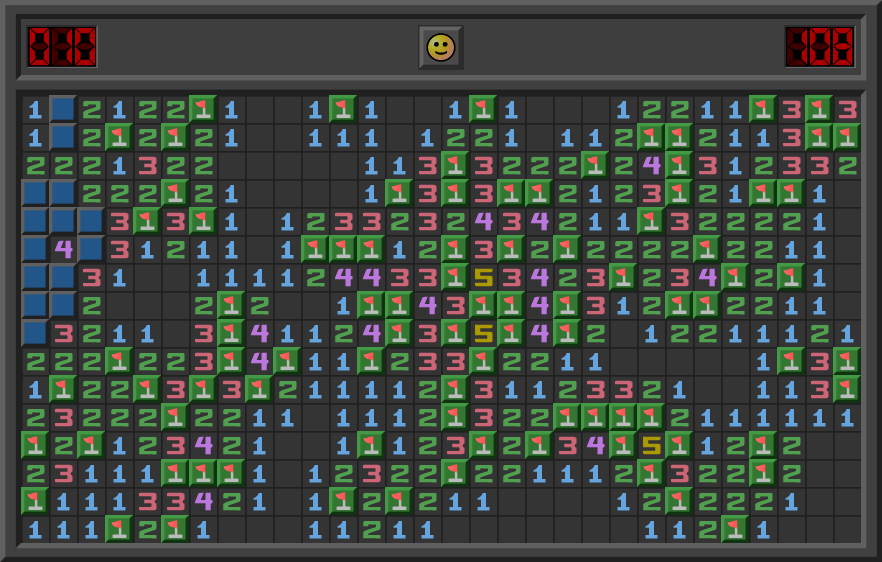
Task: Select the rightmost flag in the top row
Action: (x=819, y=109)
